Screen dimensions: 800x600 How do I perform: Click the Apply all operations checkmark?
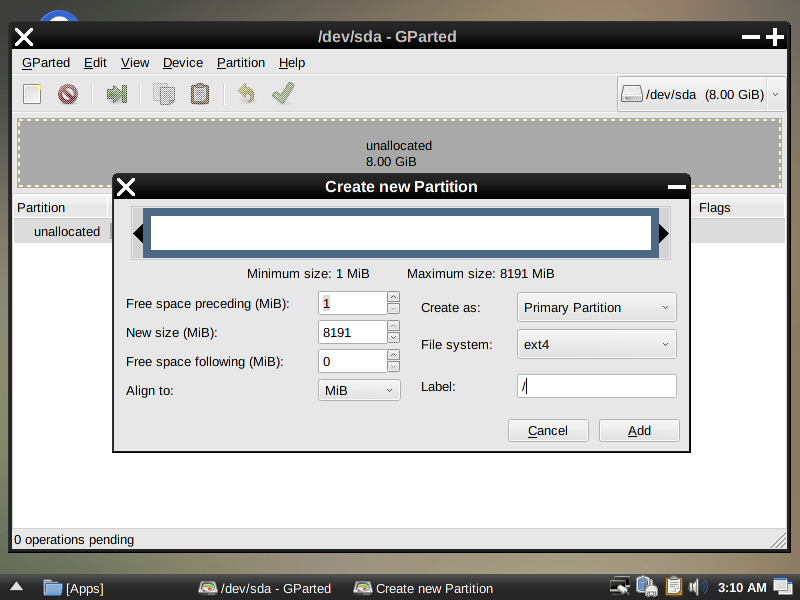point(283,93)
